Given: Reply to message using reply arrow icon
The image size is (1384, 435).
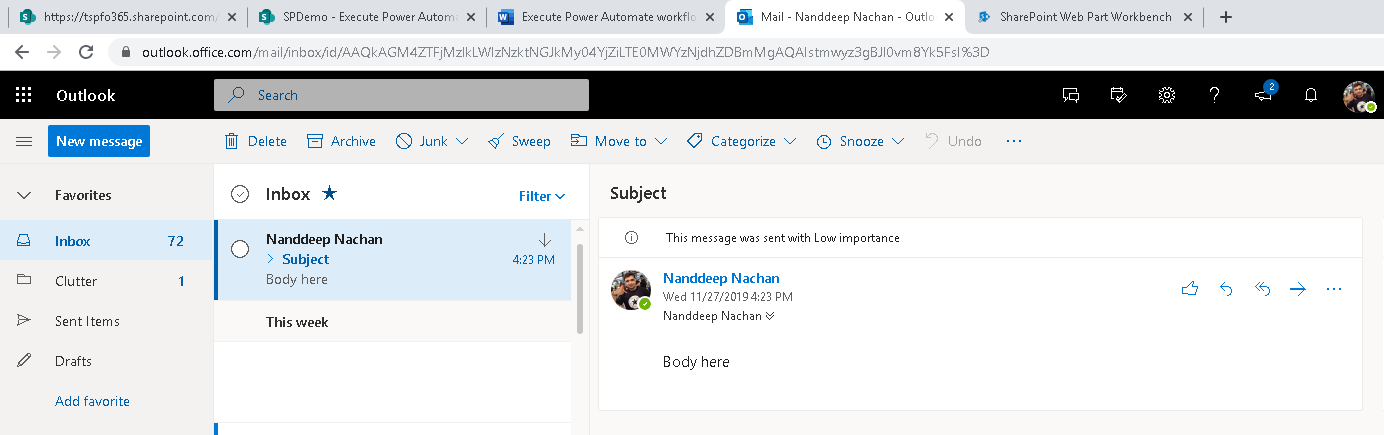Looking at the screenshot, I should click(x=1226, y=289).
